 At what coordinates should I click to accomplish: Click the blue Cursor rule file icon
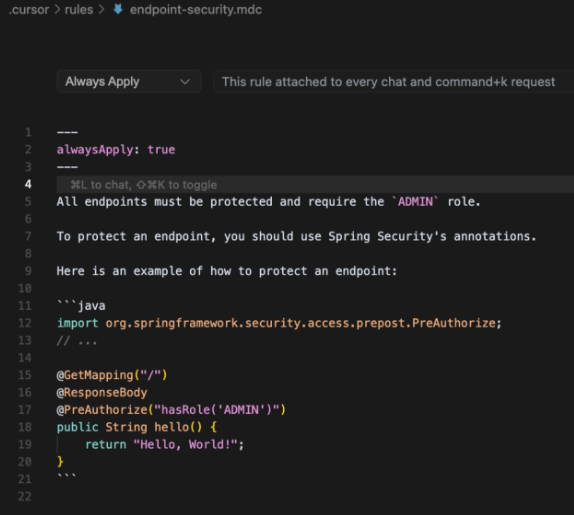[118, 9]
